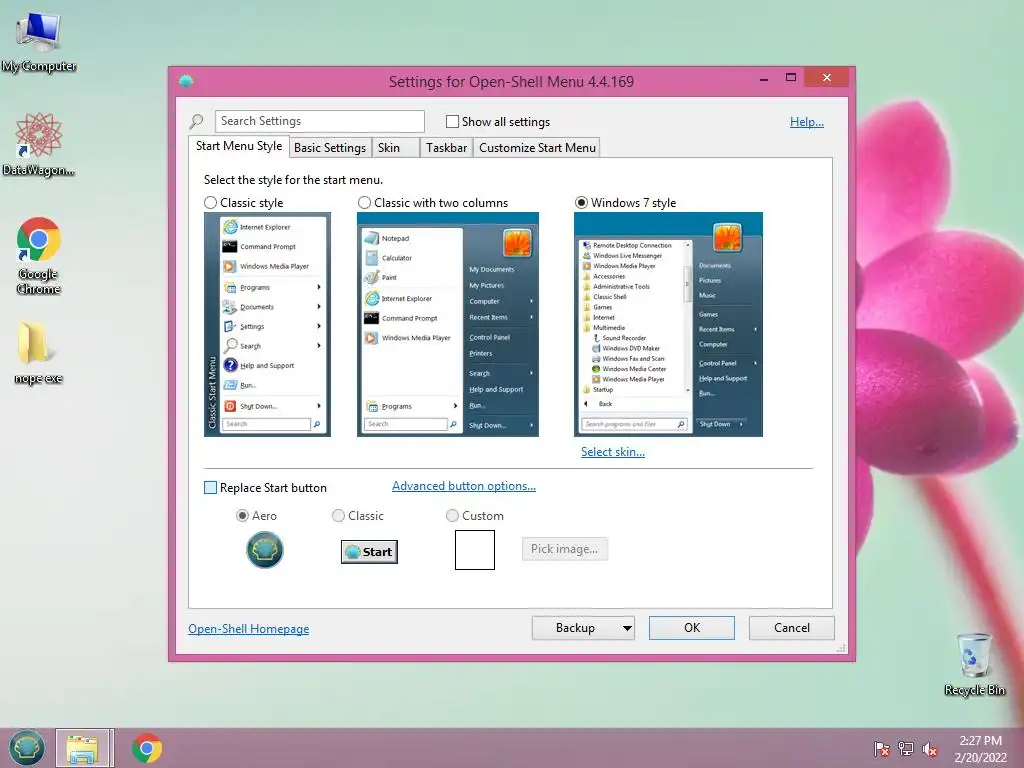Open My Computer desktop icon

click(x=39, y=40)
